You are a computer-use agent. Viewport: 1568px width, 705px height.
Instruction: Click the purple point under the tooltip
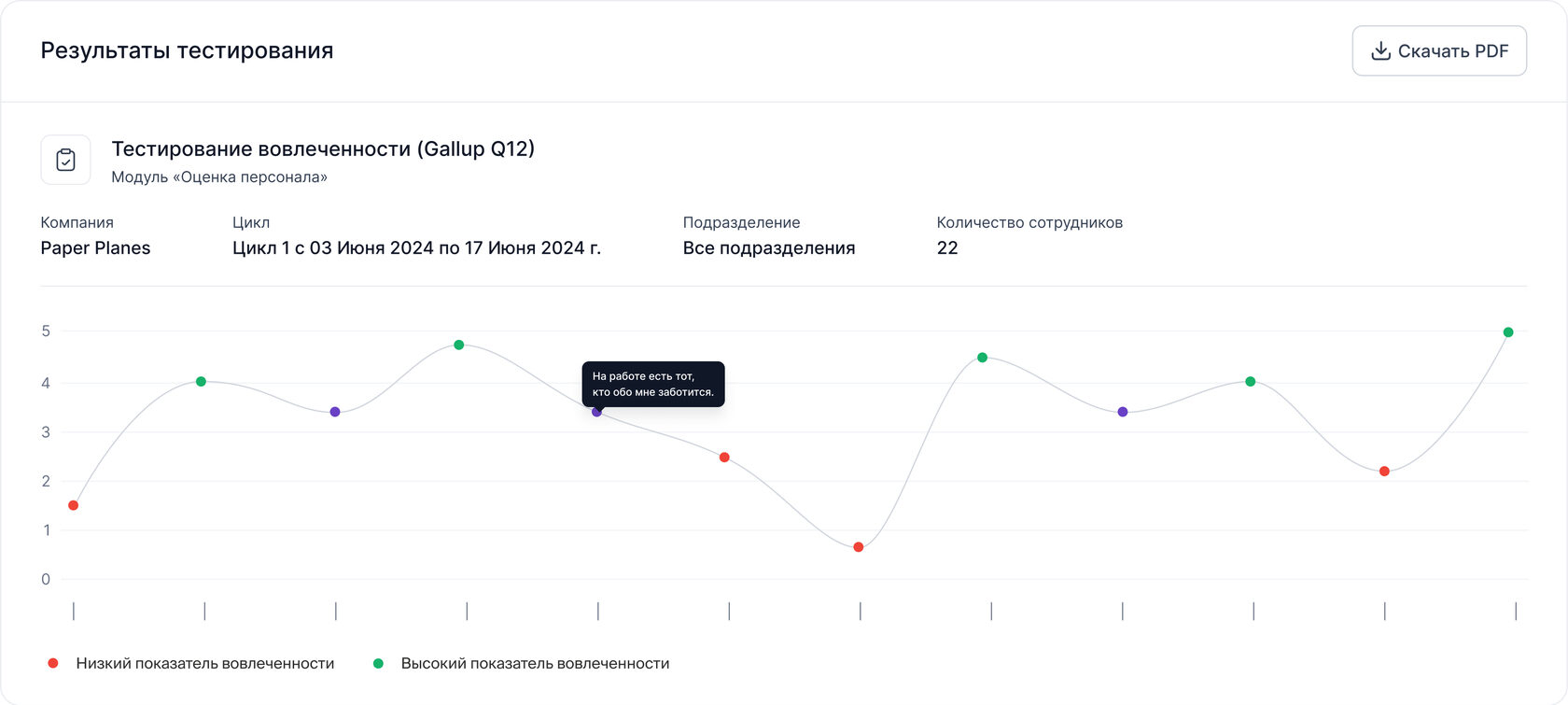(596, 412)
